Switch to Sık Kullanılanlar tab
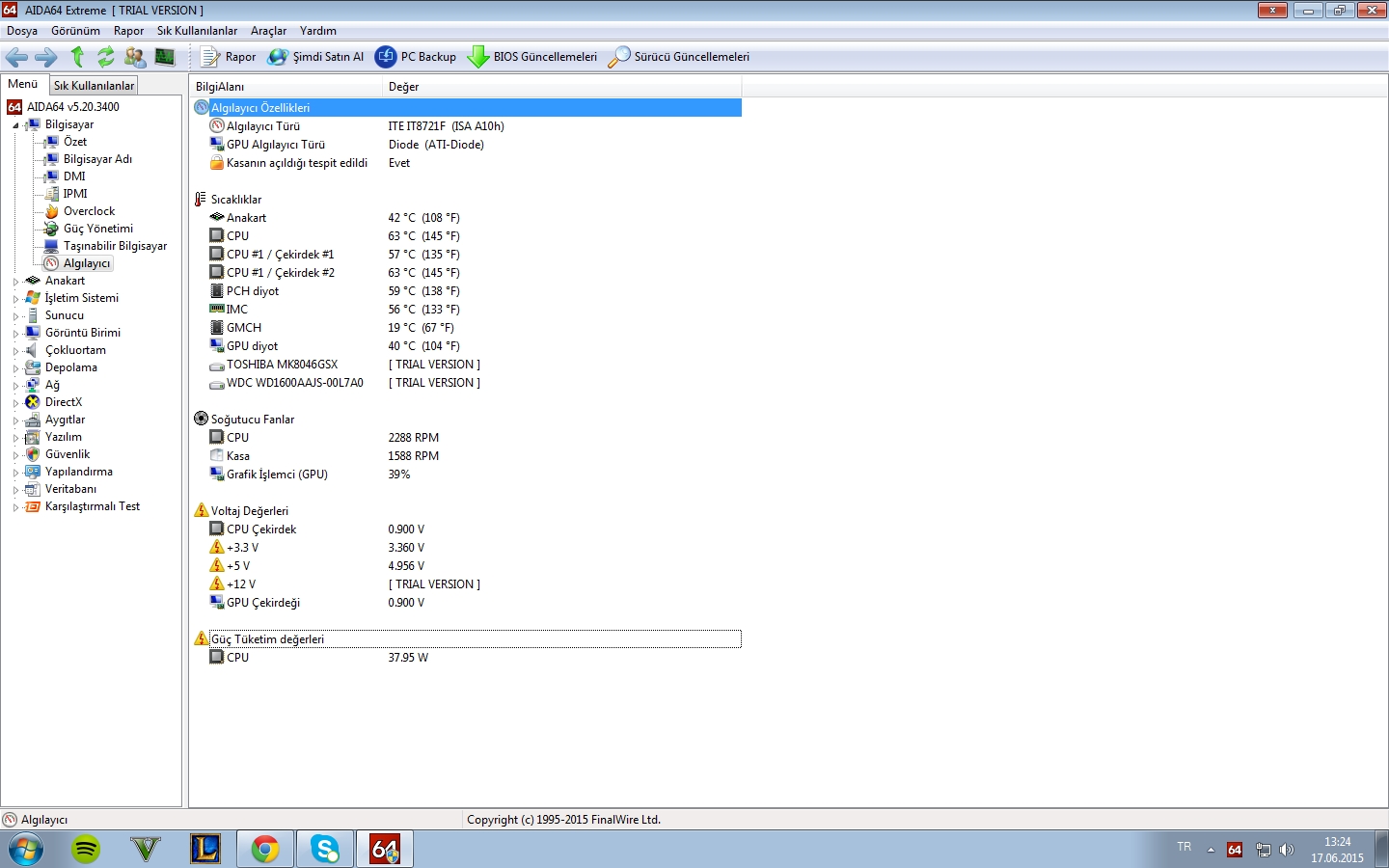Screen dimensions: 1389x868 click(x=94, y=86)
